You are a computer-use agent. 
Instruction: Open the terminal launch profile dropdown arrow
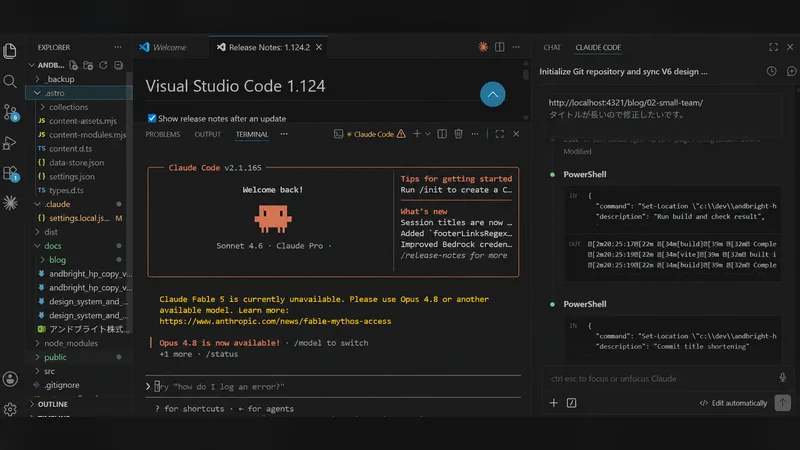[x=428, y=134]
